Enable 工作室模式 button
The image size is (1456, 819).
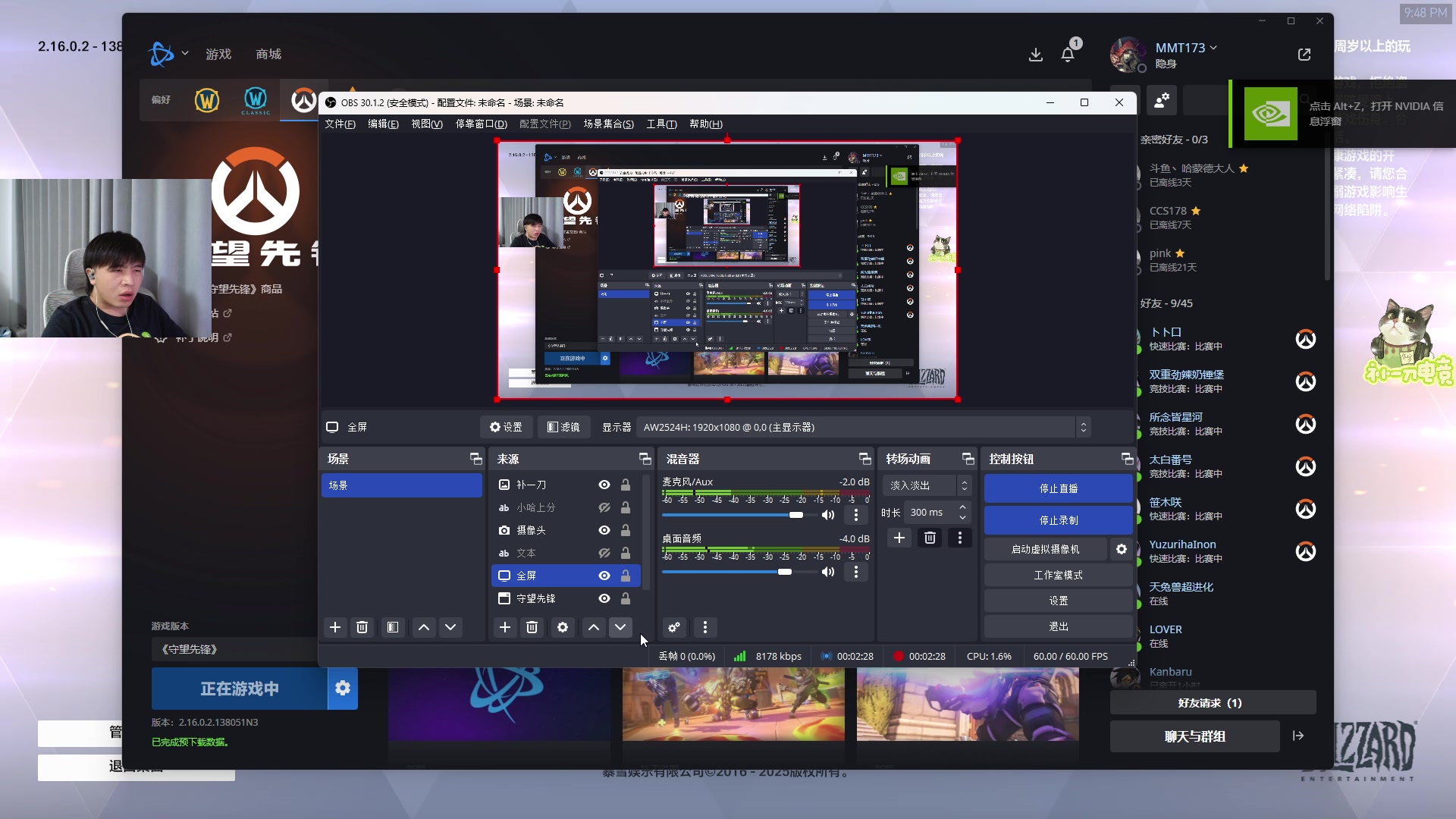[1059, 575]
